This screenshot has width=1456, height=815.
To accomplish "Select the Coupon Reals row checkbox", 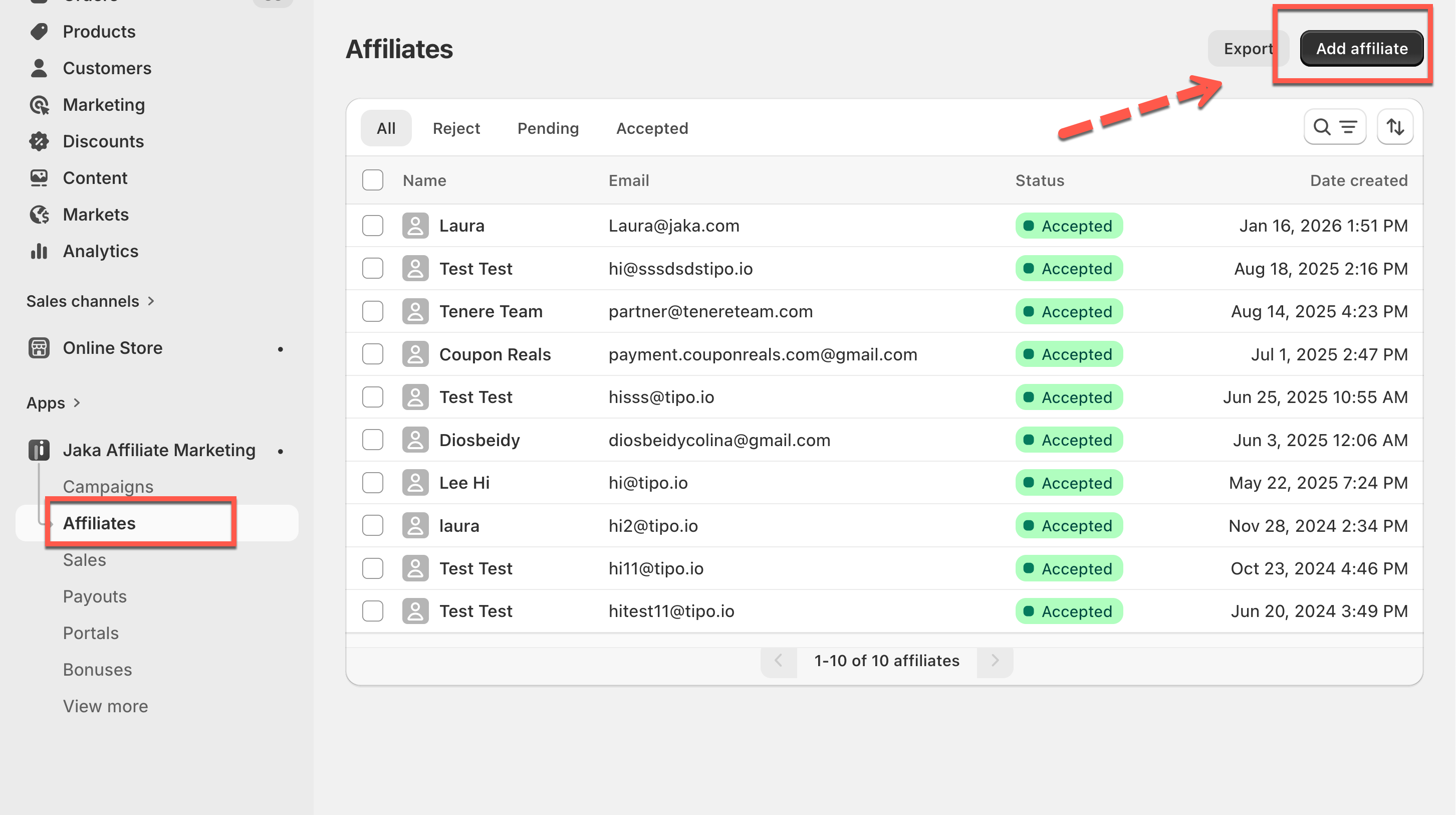I will [x=372, y=354].
